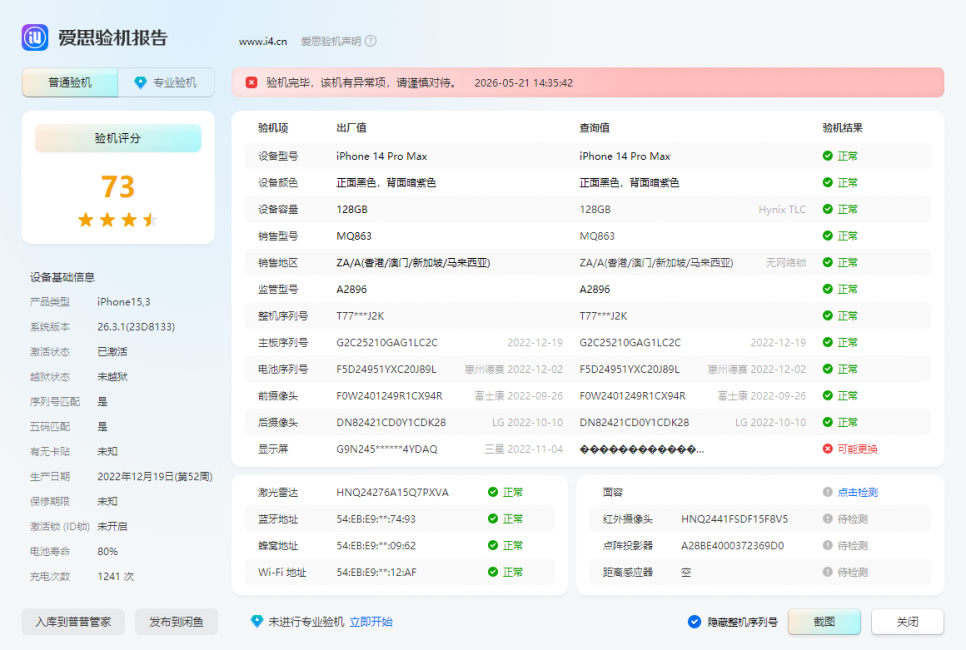Toggle the 隐藏整机序列号 checkbox
The height and width of the screenshot is (650, 966).
(694, 622)
